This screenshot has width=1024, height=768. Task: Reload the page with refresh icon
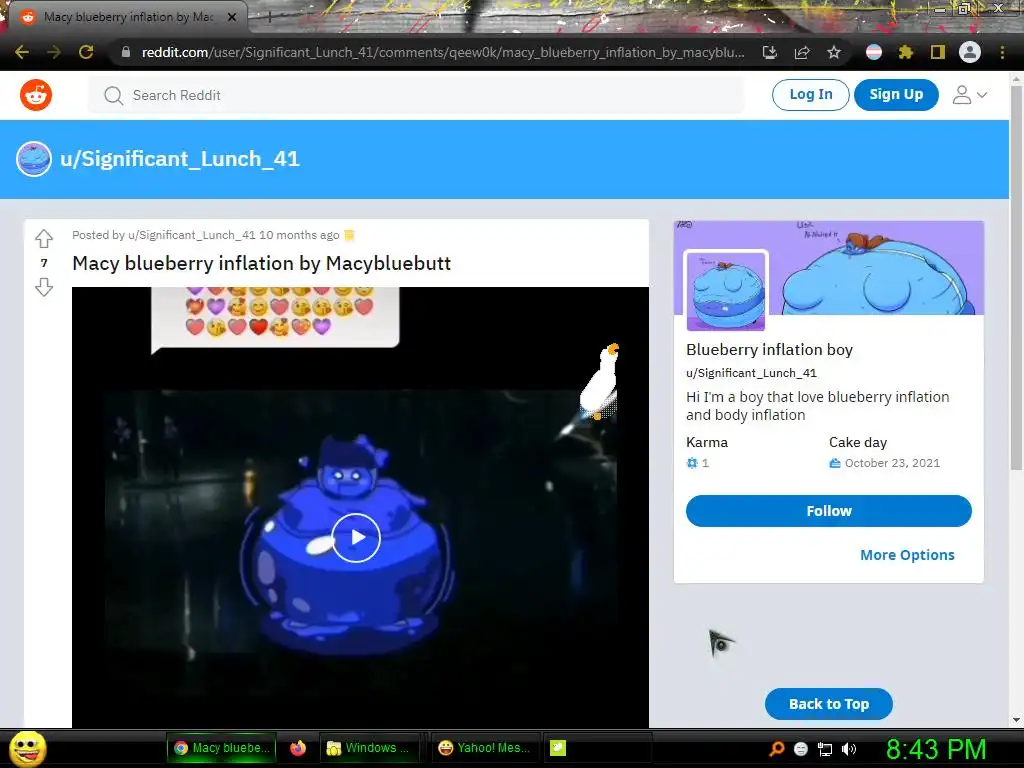[86, 52]
